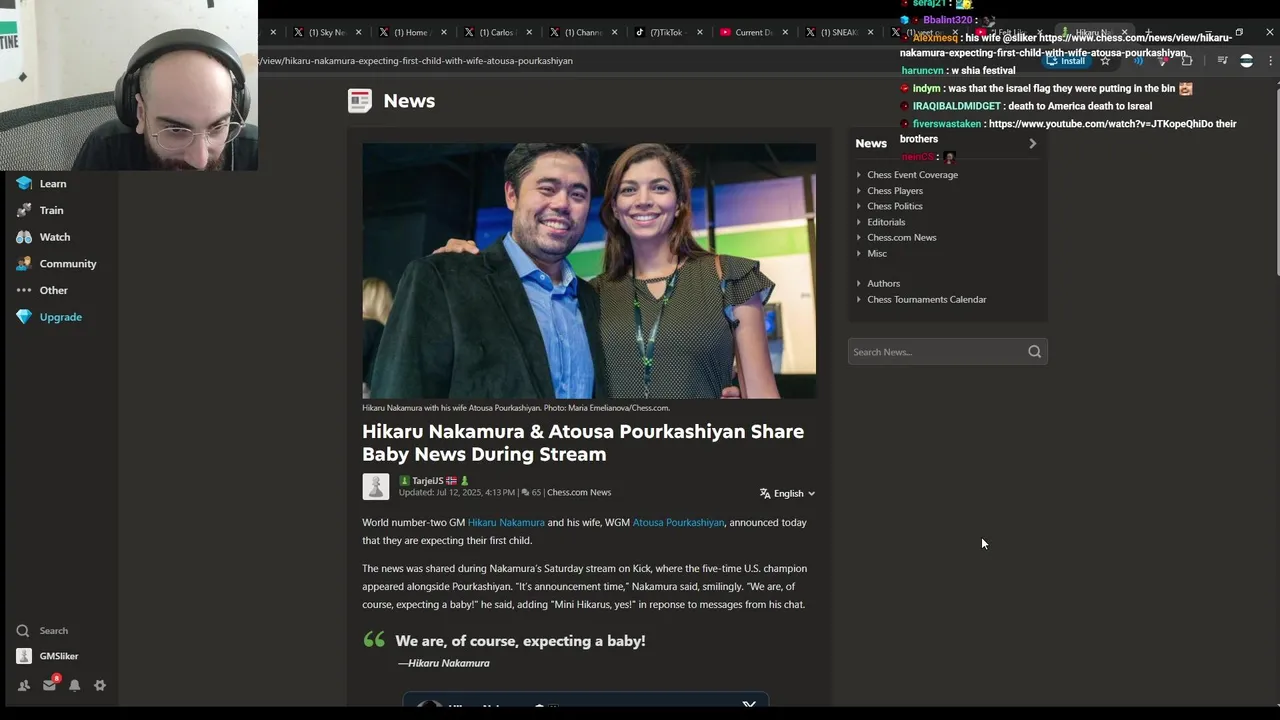Open the settings gear in the sidebar
The height and width of the screenshot is (720, 1280).
coord(100,686)
